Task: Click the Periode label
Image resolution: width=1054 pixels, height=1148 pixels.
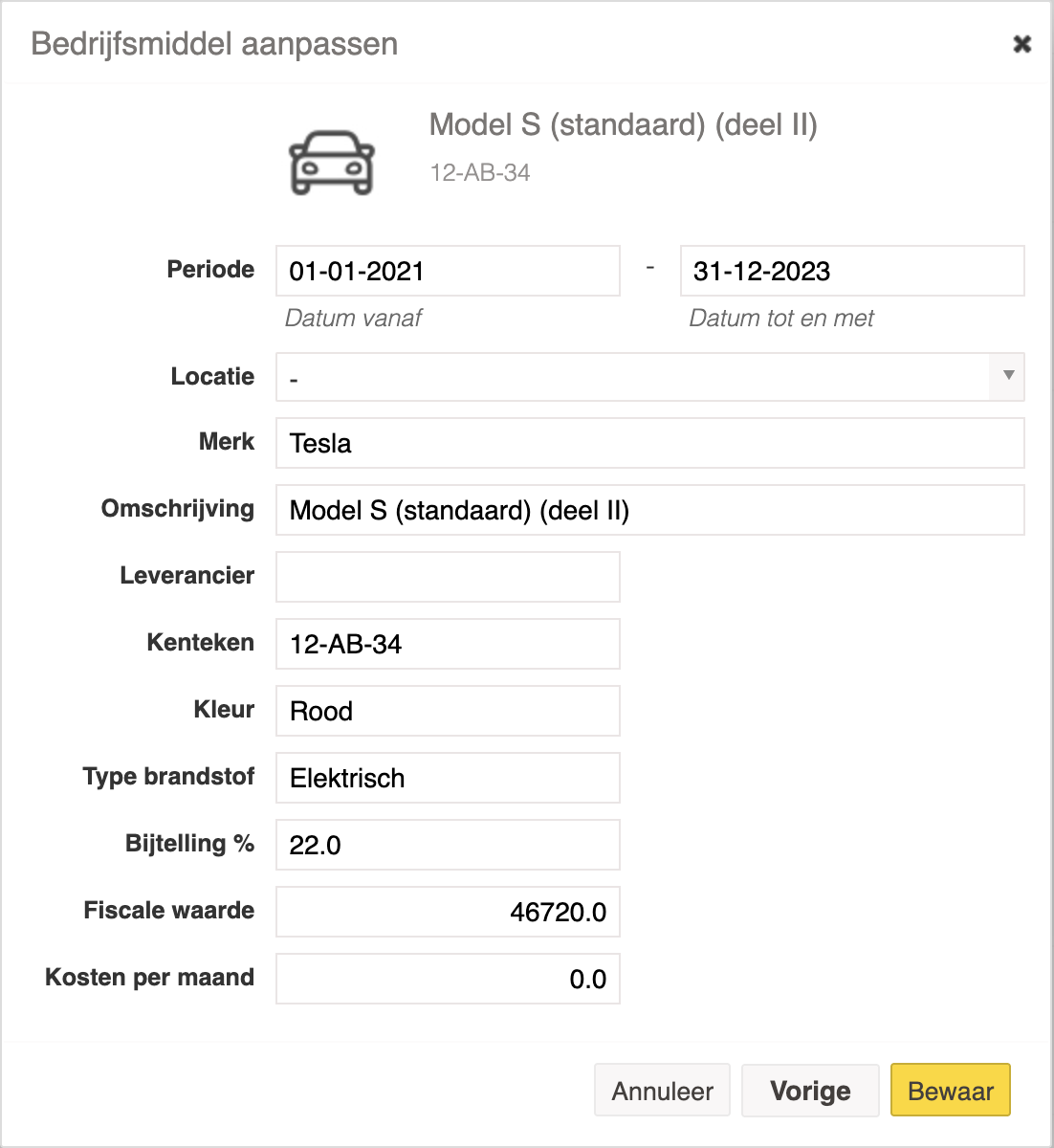Action: (x=210, y=270)
